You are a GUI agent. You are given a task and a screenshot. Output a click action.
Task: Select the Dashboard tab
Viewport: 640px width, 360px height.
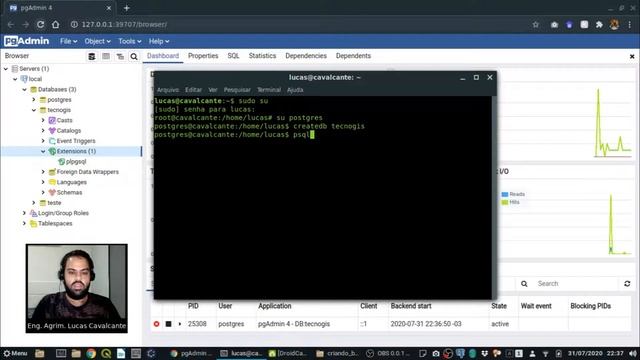tap(163, 56)
